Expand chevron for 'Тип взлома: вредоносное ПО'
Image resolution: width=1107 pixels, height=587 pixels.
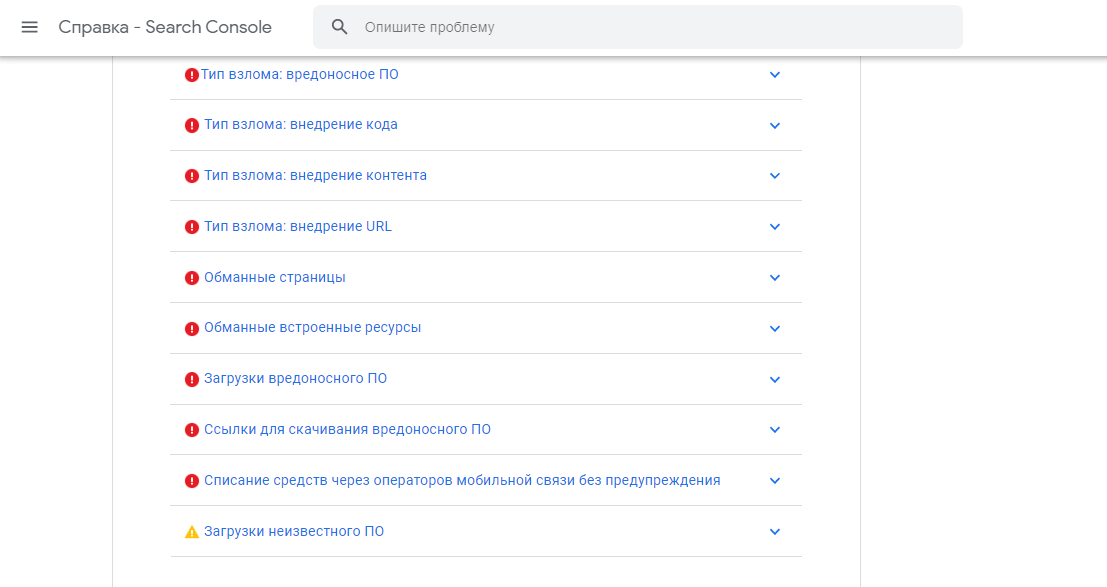click(774, 75)
